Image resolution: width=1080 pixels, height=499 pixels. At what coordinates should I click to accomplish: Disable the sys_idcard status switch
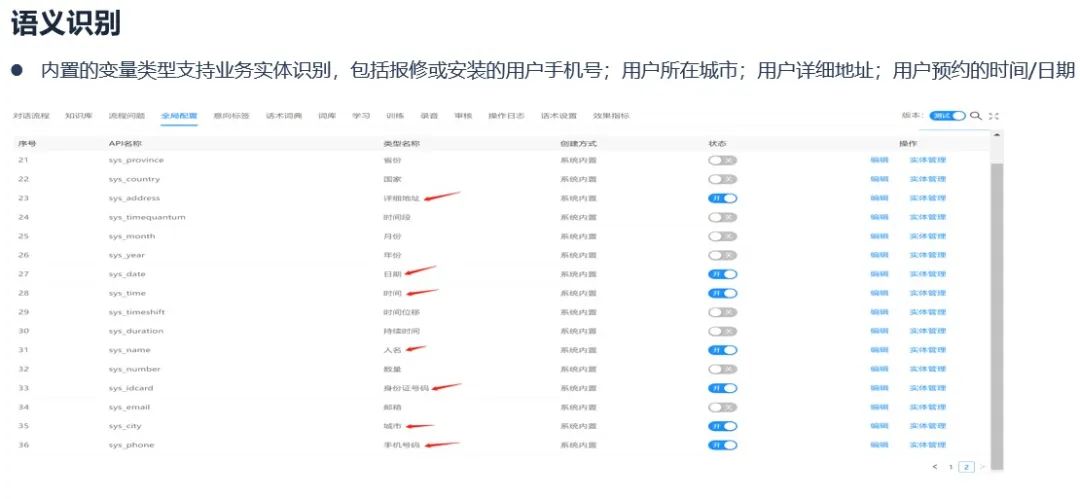(x=723, y=388)
